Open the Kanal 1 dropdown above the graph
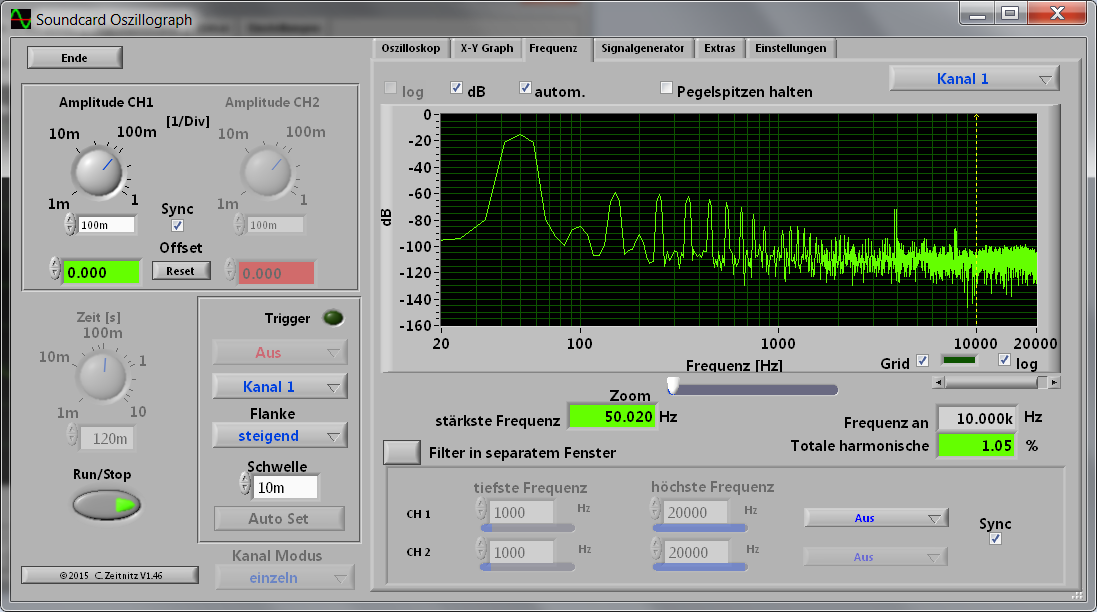 973,78
